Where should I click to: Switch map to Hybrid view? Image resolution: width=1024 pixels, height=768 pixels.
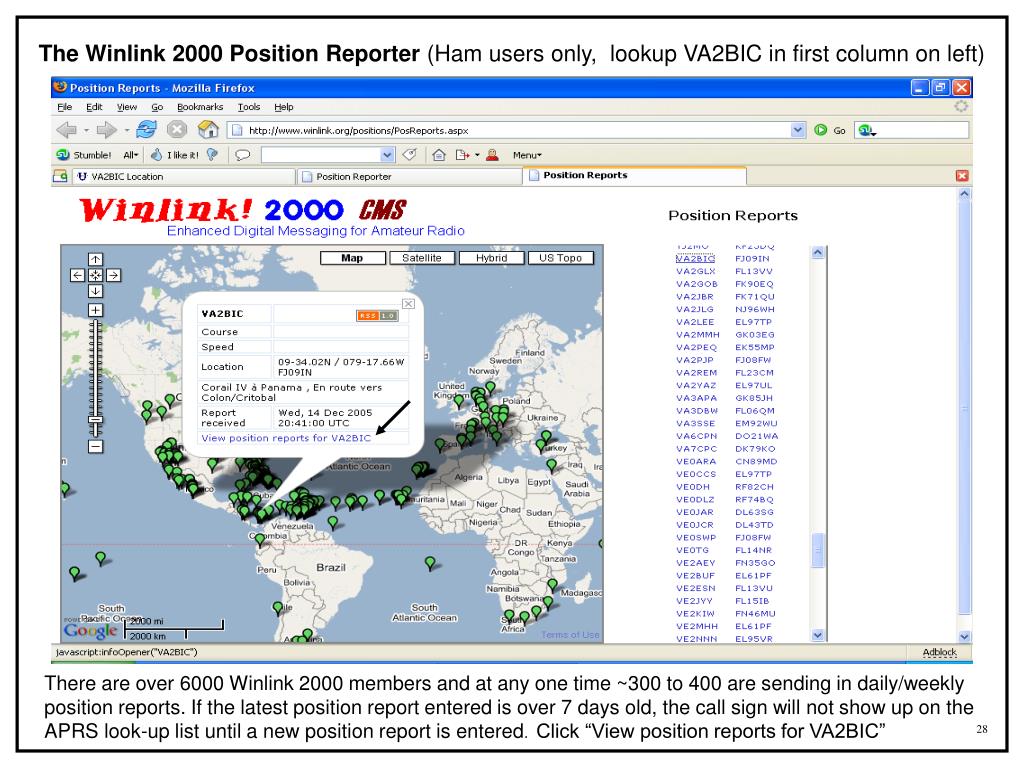point(491,258)
